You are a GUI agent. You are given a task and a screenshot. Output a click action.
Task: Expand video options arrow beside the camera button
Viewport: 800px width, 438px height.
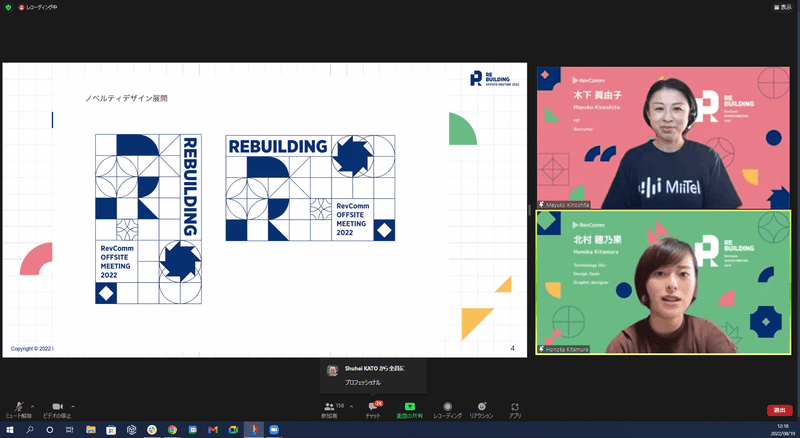click(73, 407)
